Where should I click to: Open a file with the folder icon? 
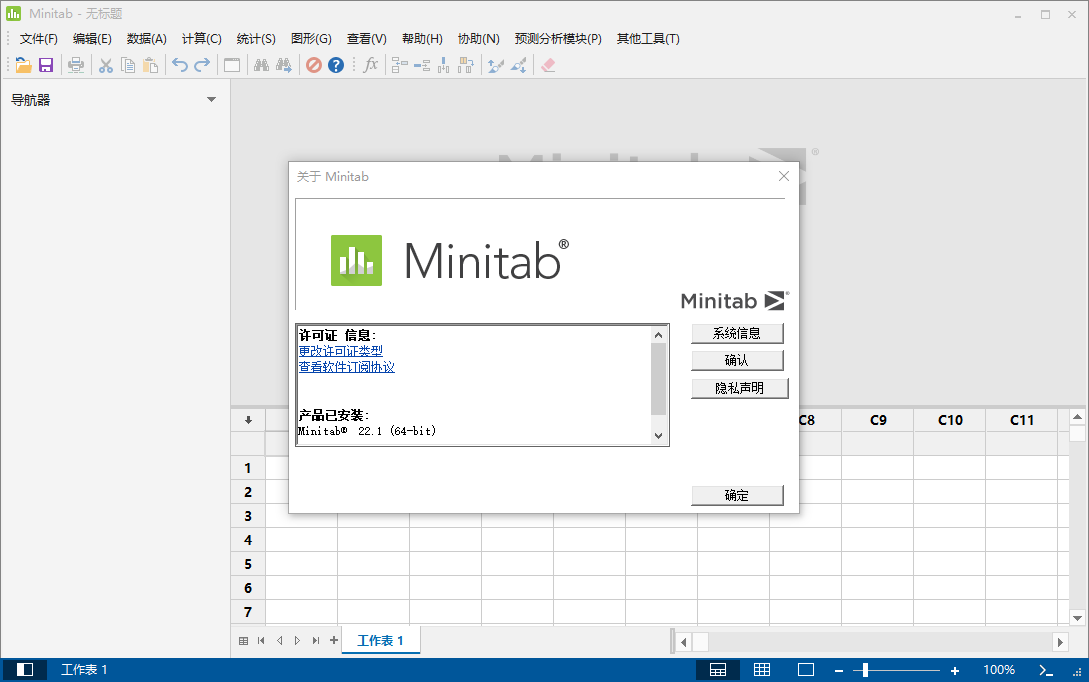click(x=24, y=65)
